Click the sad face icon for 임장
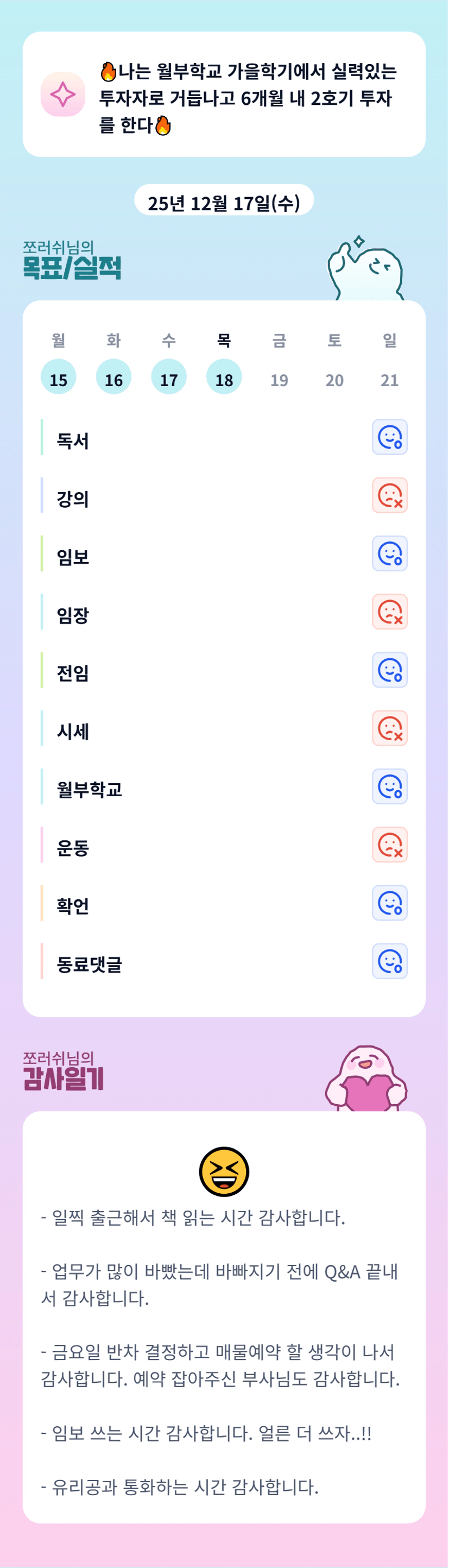The image size is (449, 1568). click(x=389, y=612)
